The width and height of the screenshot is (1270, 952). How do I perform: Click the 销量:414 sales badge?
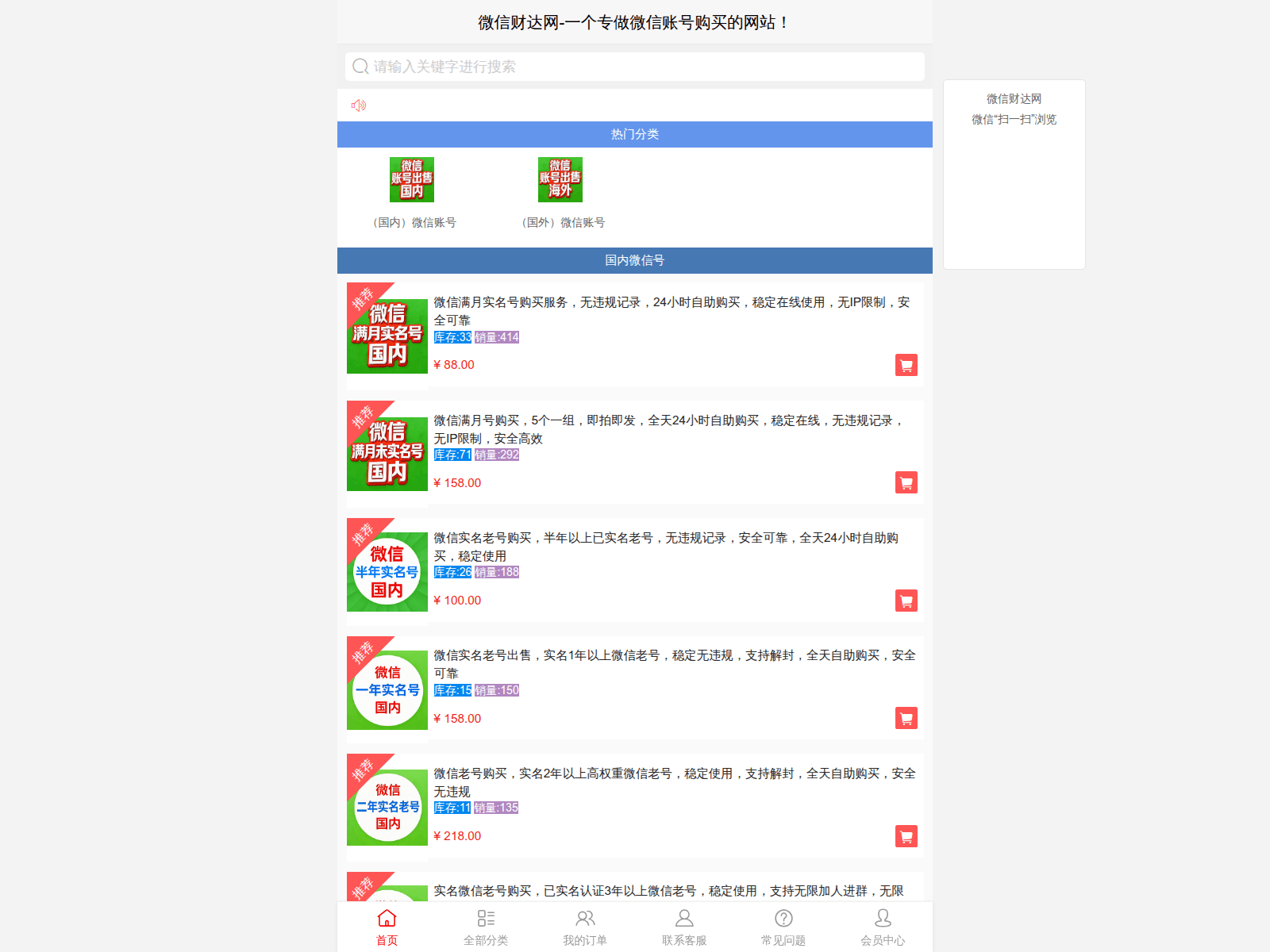(x=497, y=337)
